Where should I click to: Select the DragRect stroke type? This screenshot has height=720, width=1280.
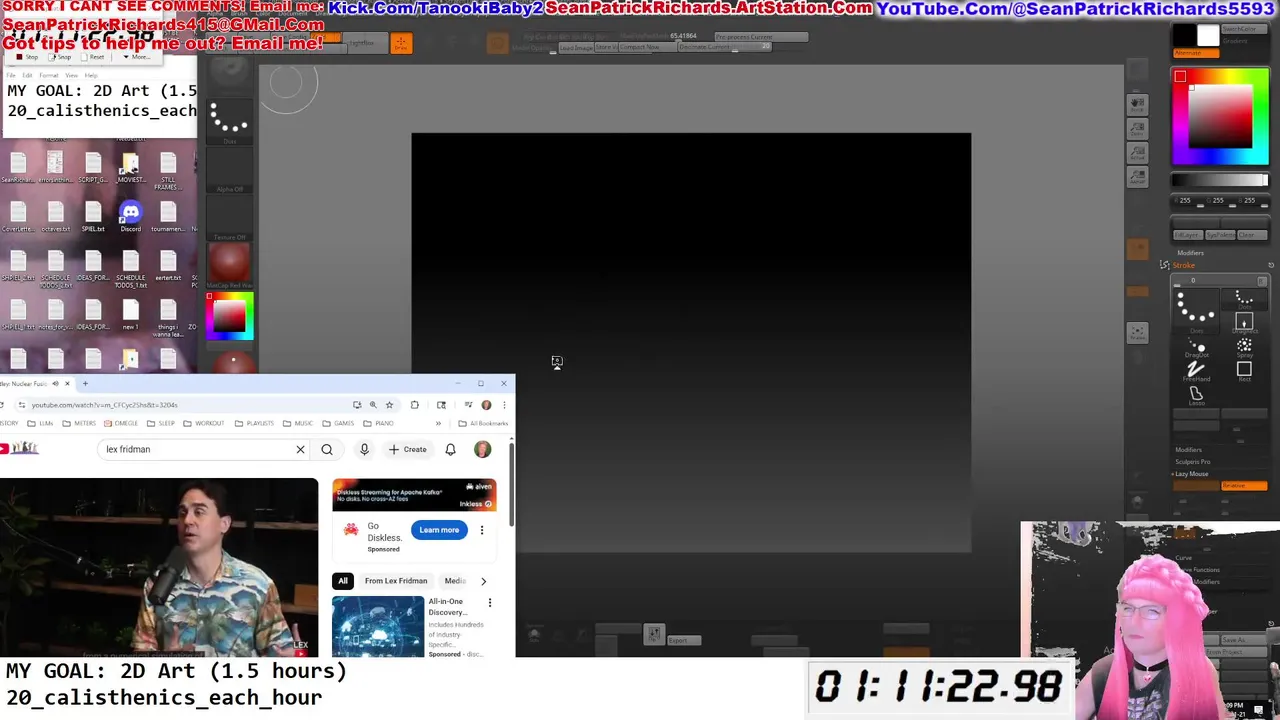click(x=1244, y=321)
